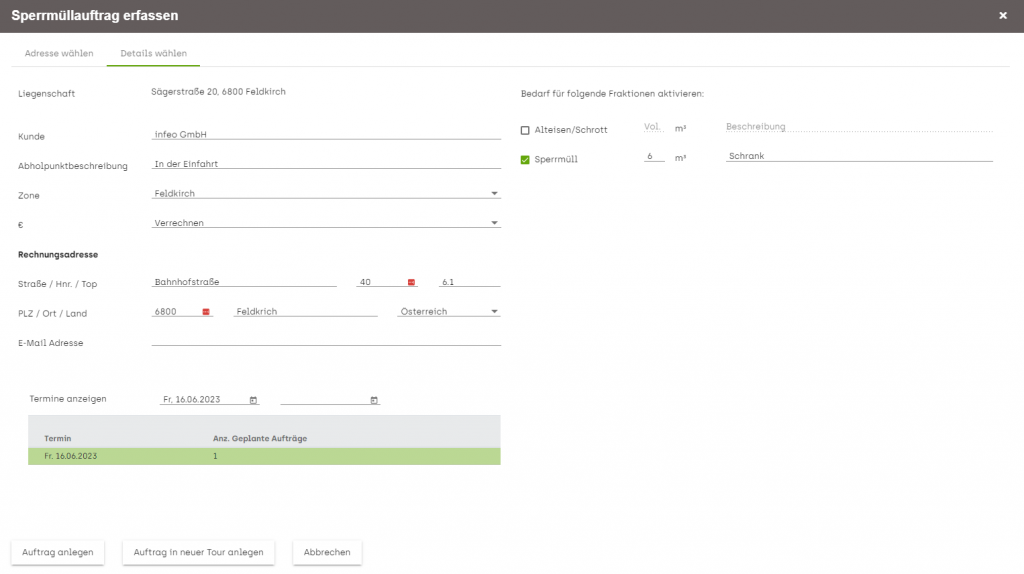The width and height of the screenshot is (1024, 574).
Task: Switch to the Adresse wählen tab
Action: point(59,54)
